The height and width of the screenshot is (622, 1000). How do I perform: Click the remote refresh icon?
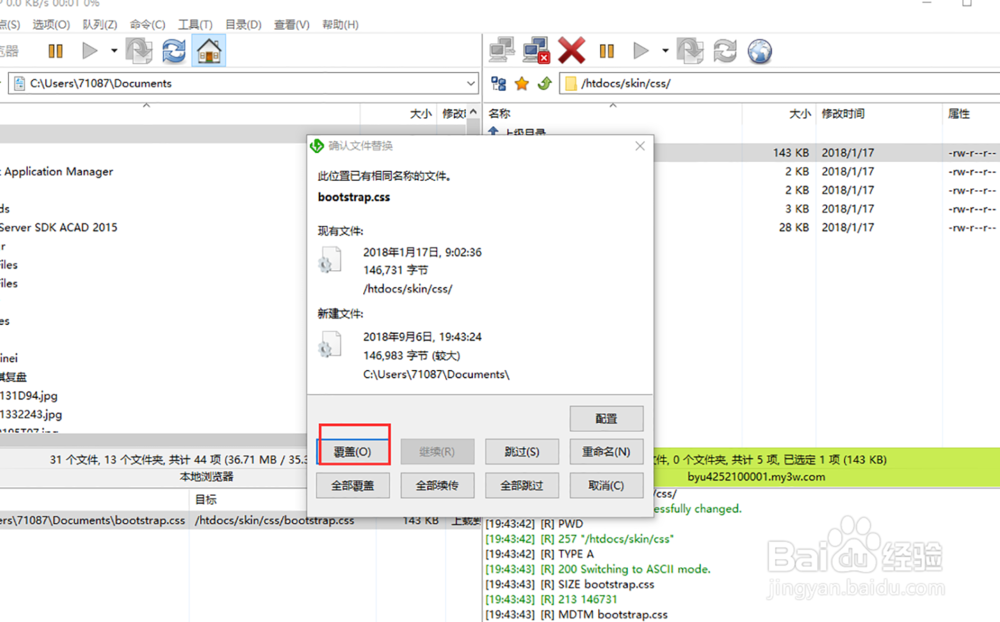tap(725, 51)
